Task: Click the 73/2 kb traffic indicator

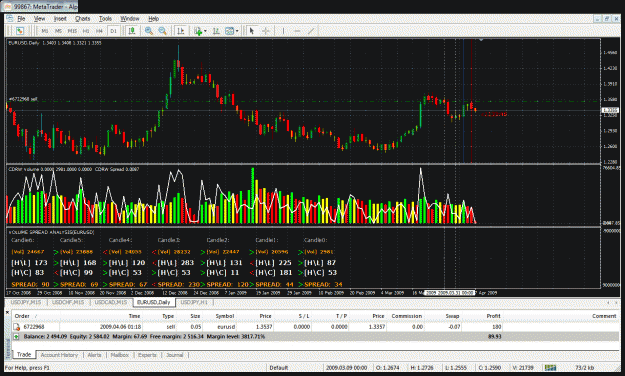Action: pos(585,368)
